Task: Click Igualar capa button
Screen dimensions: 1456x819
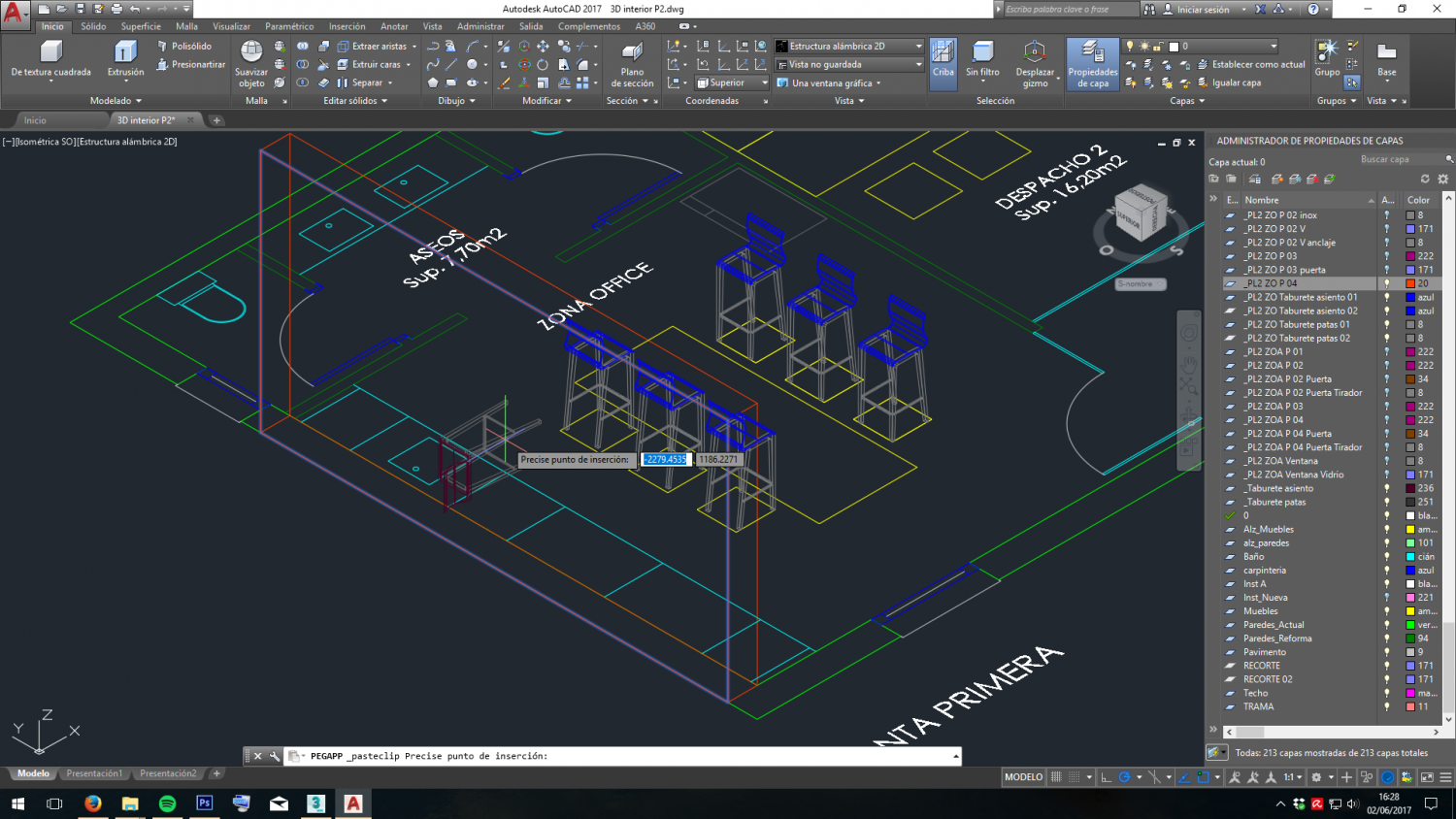Action: point(1229,82)
